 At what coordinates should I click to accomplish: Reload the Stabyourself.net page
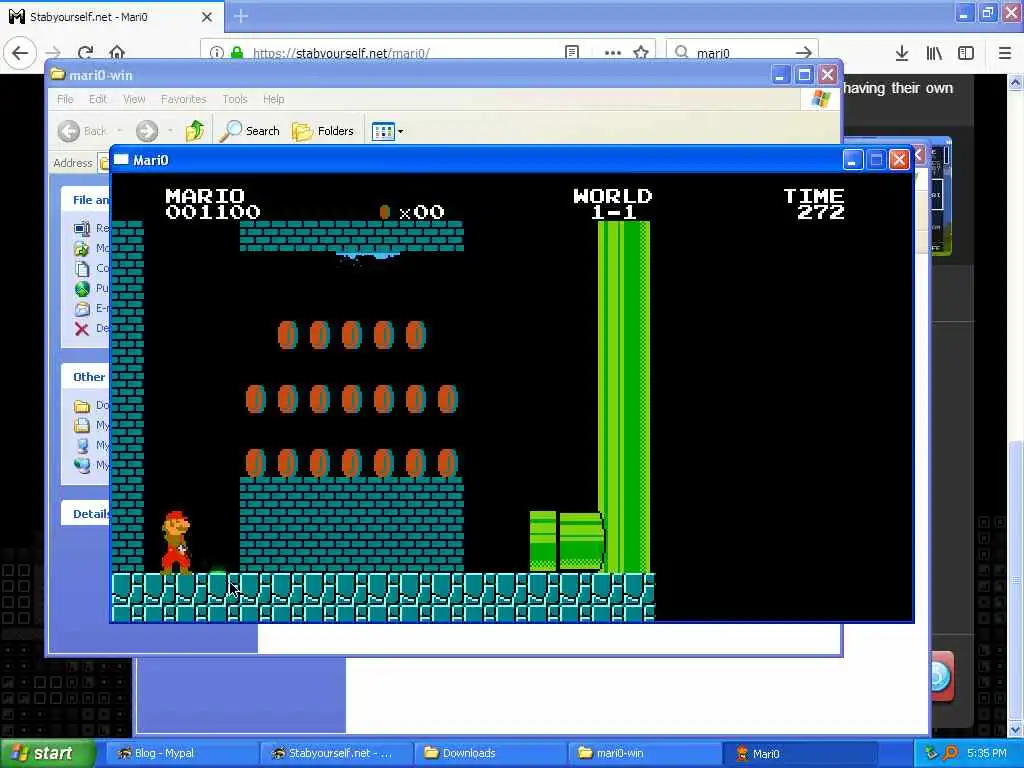coord(85,53)
